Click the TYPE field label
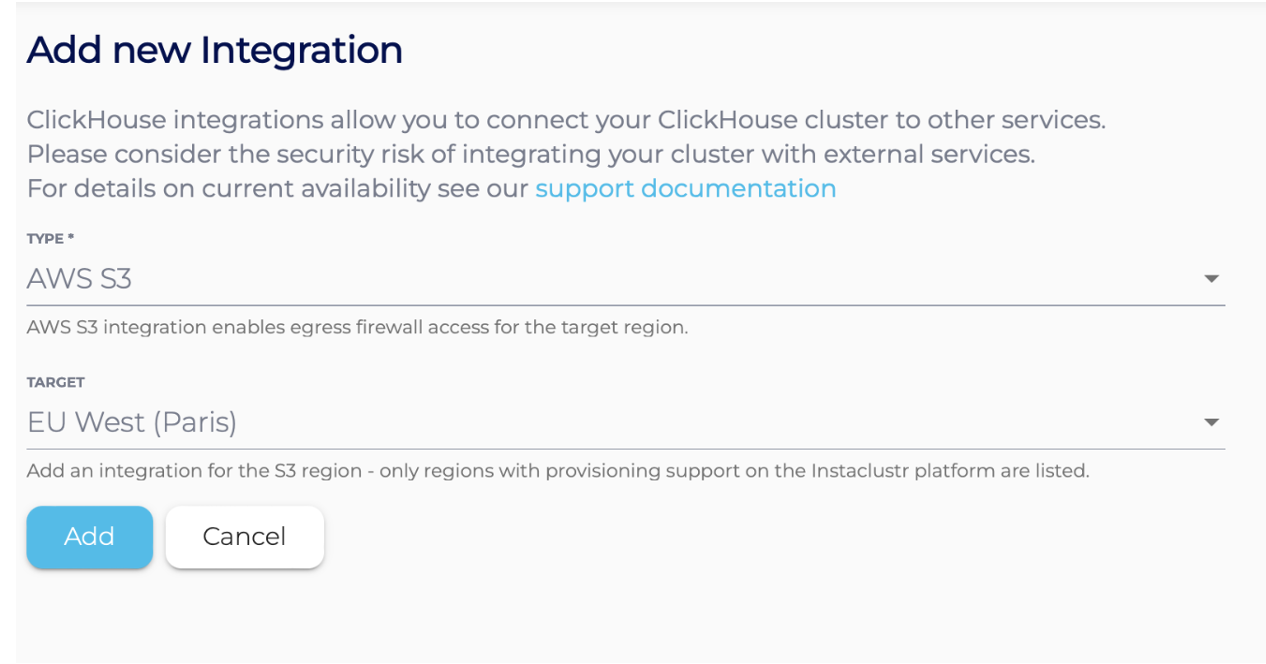This screenshot has width=1266, height=664. (x=45, y=239)
